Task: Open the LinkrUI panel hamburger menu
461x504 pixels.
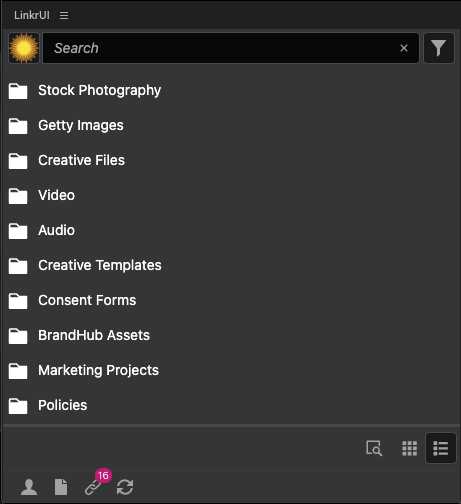Action: coord(64,15)
